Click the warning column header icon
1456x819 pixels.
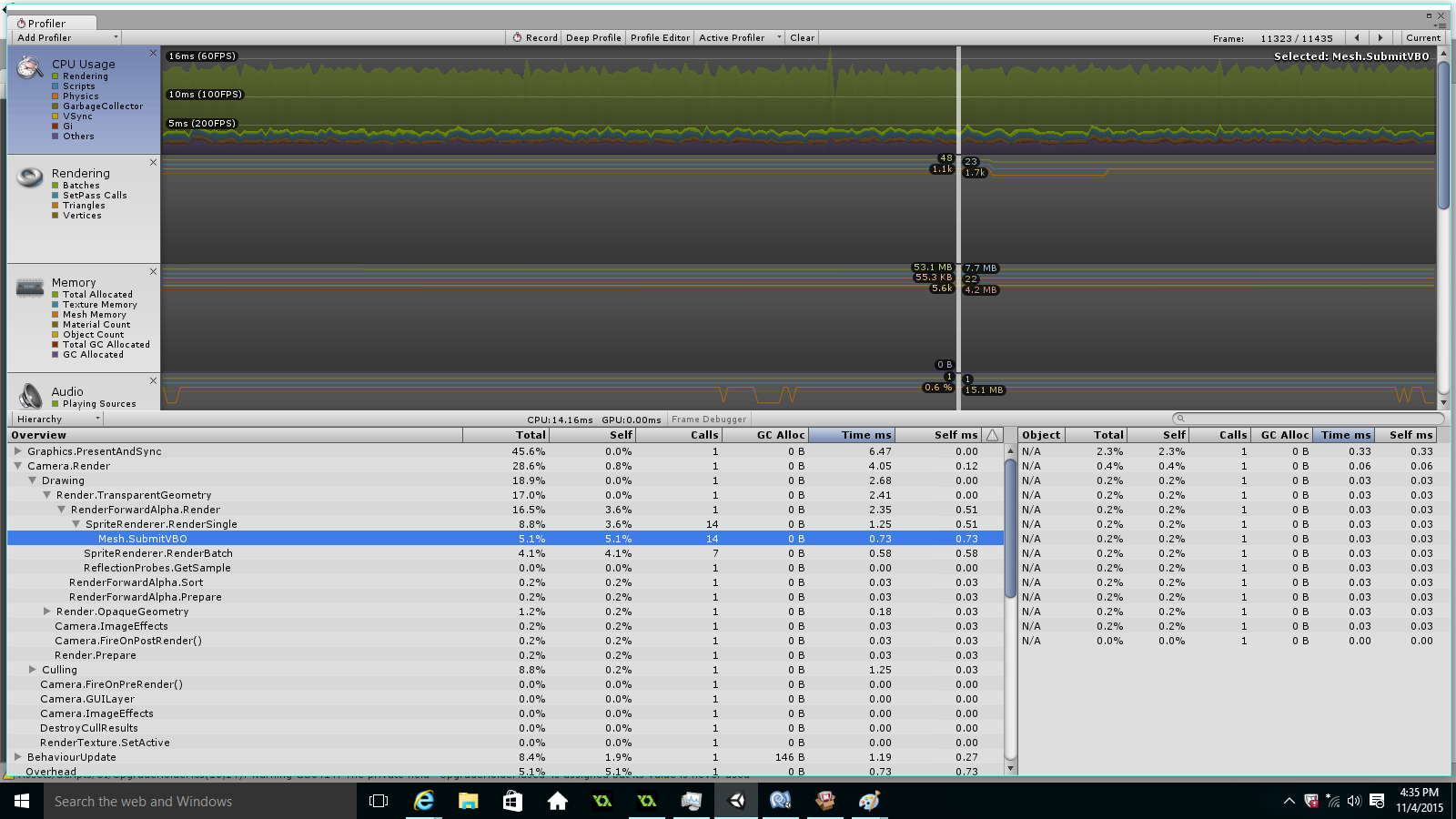click(993, 435)
